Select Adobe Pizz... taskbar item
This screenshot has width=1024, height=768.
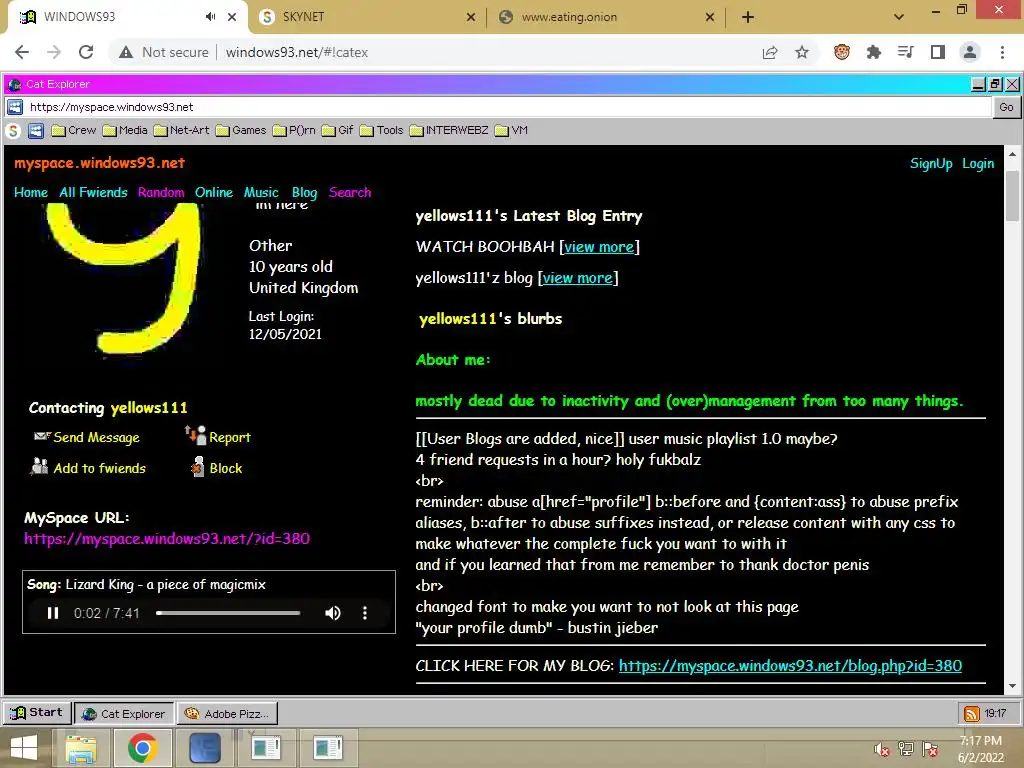(227, 714)
